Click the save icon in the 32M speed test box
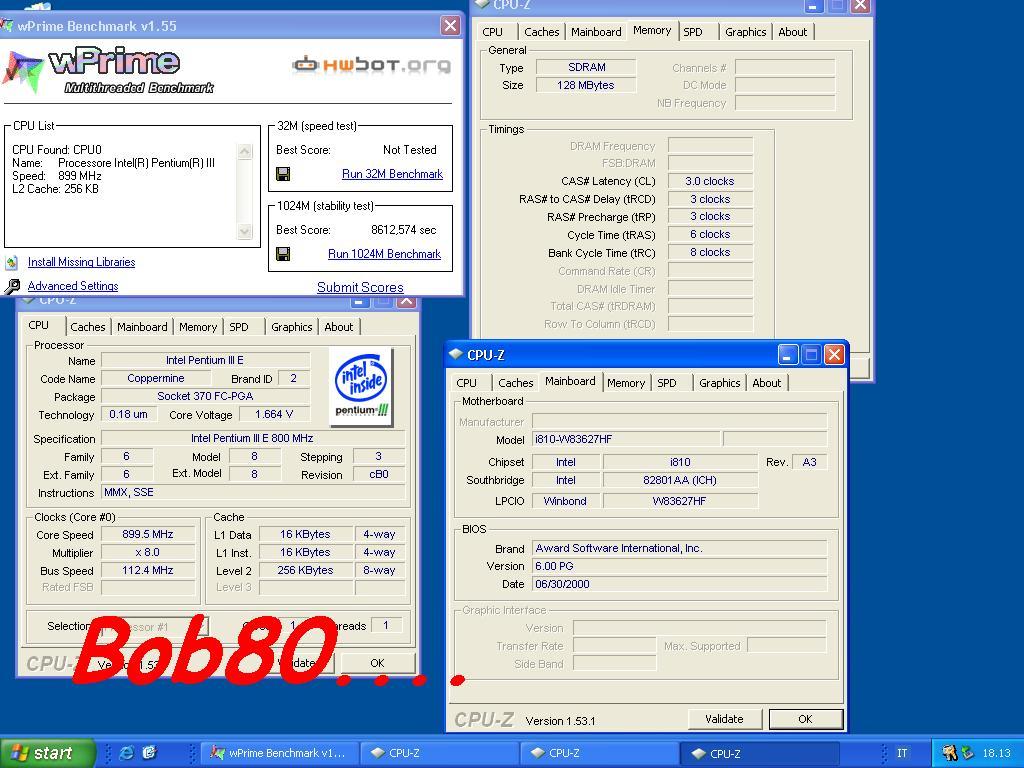The image size is (1024, 768). point(283,174)
